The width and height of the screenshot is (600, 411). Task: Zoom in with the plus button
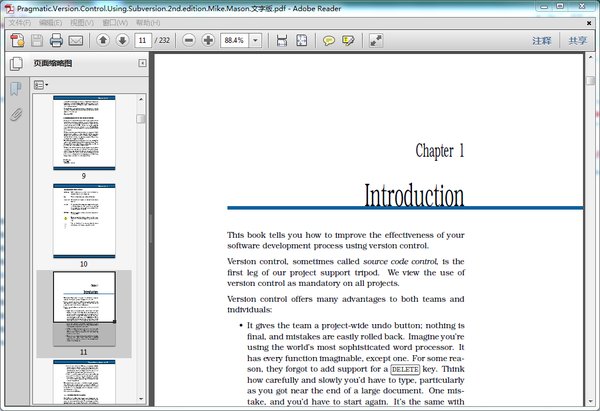tap(208, 40)
